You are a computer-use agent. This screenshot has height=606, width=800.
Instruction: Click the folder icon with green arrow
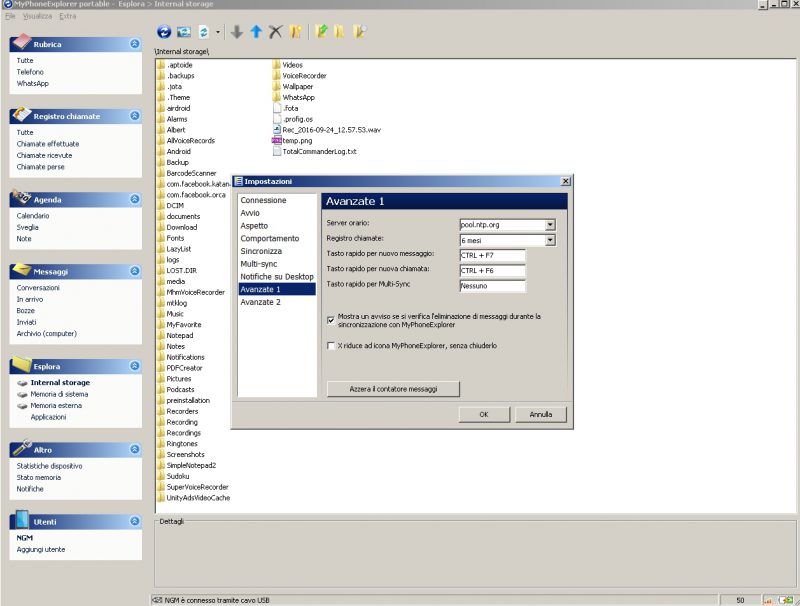point(321,32)
